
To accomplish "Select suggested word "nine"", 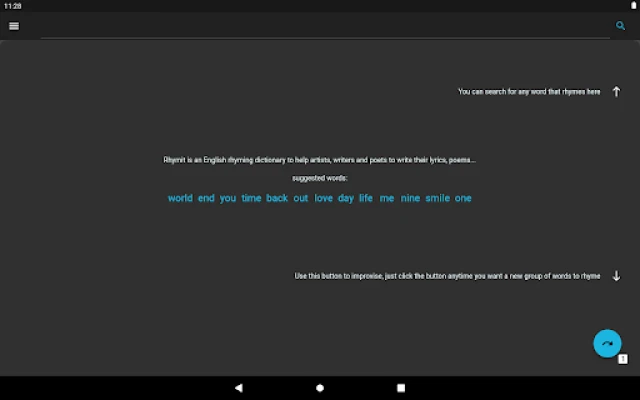I will (410, 198).
